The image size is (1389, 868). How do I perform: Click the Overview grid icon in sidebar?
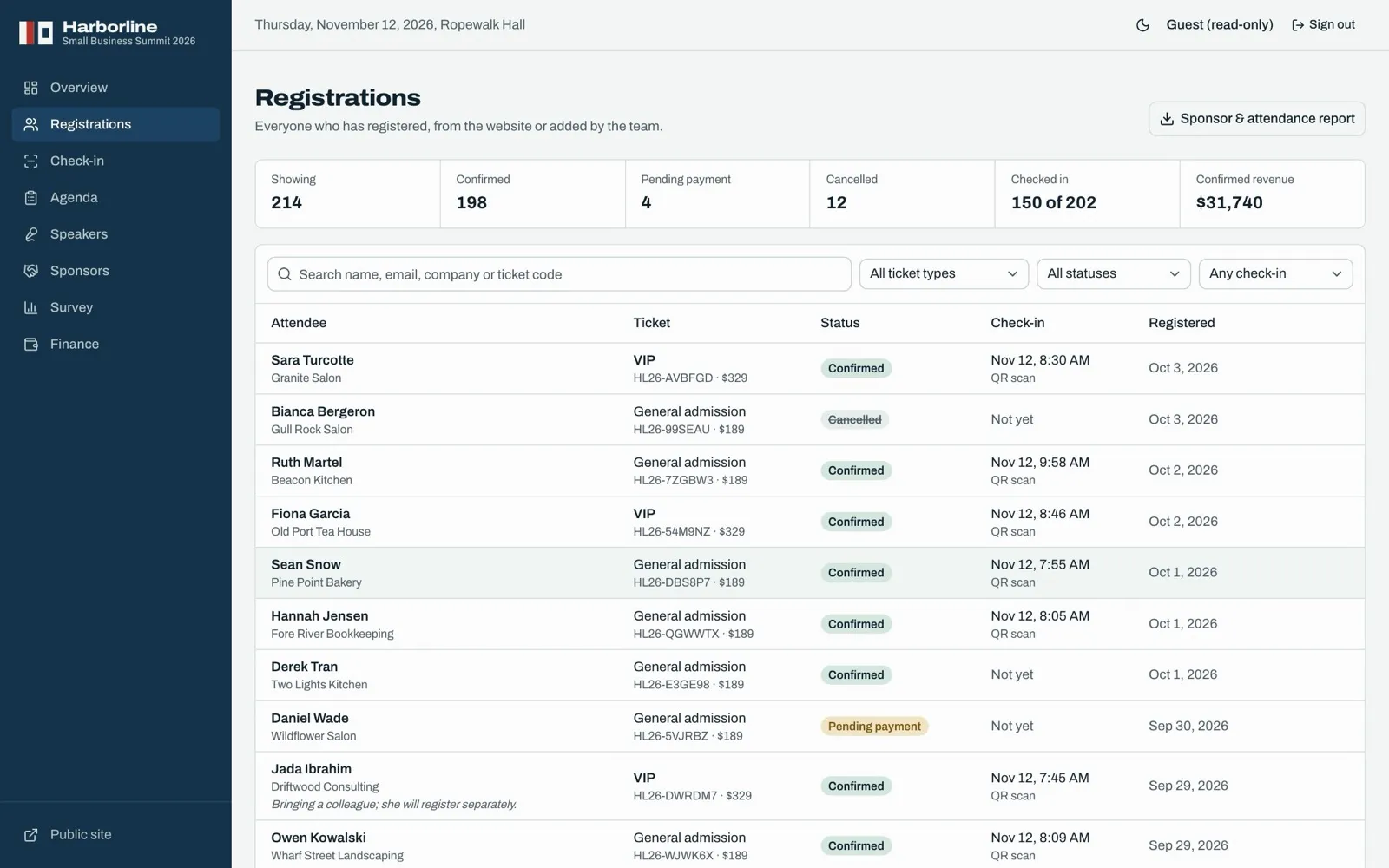pyautogui.click(x=31, y=88)
